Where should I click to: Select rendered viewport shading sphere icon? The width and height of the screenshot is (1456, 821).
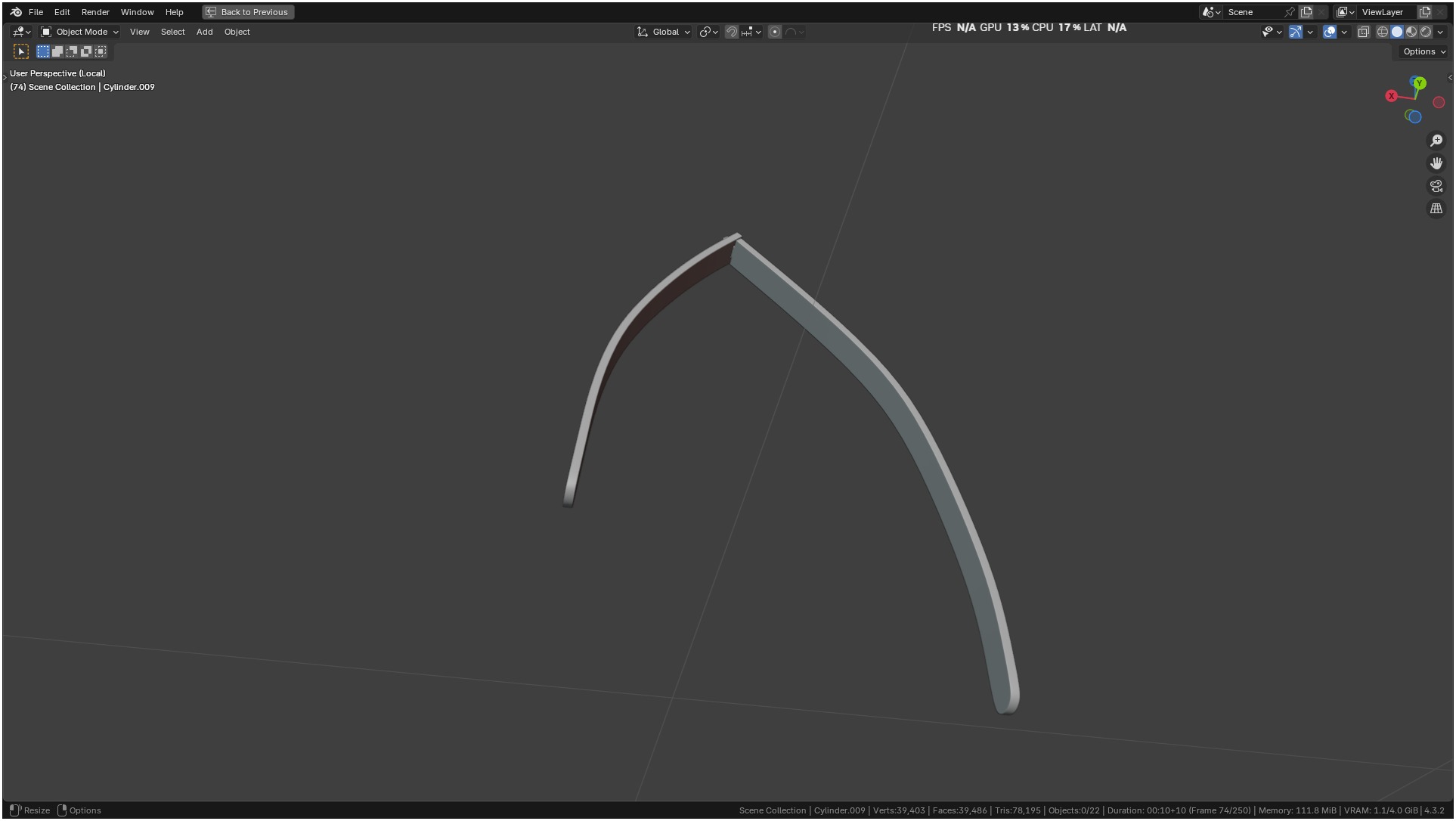point(1426,32)
